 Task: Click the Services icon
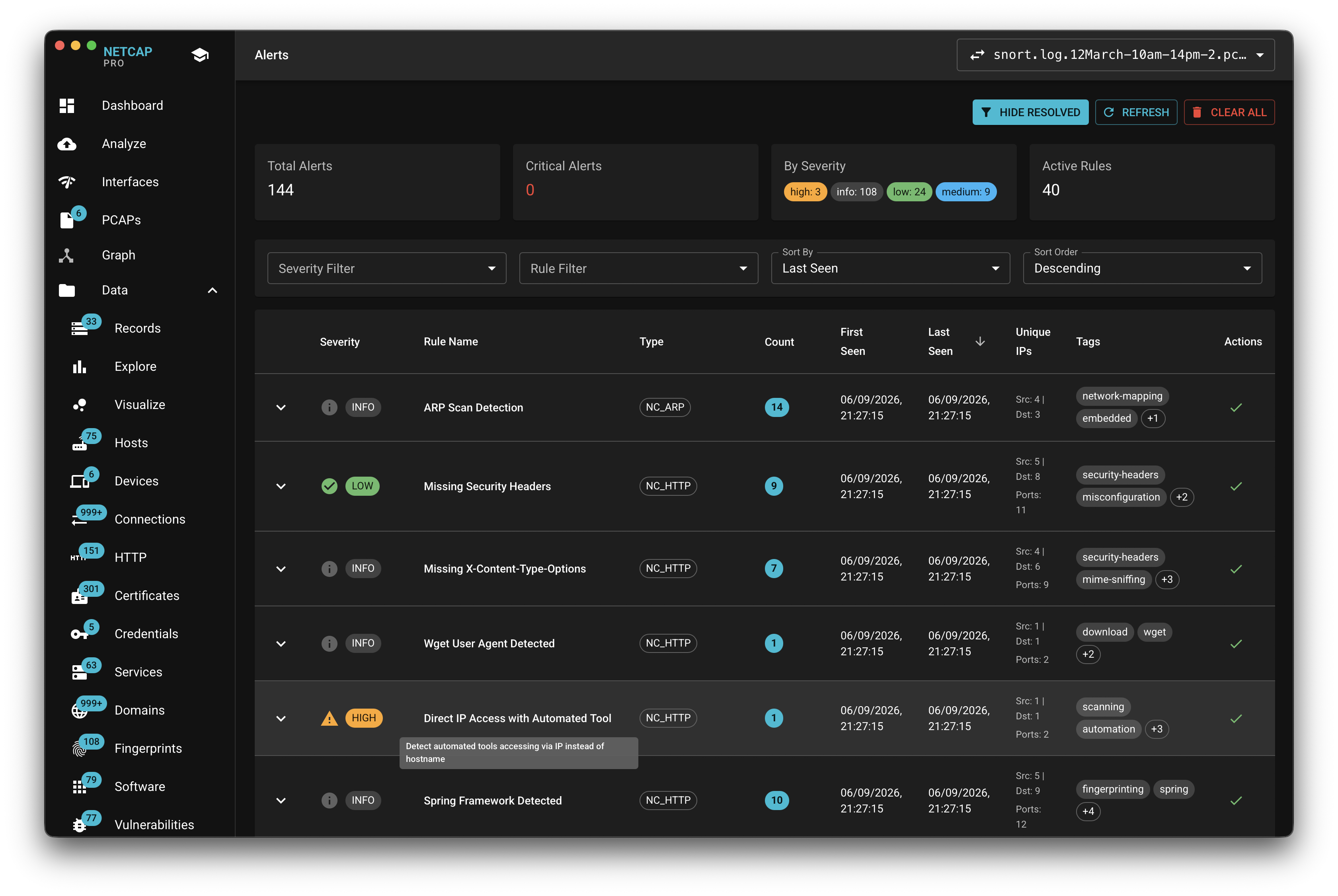79,672
